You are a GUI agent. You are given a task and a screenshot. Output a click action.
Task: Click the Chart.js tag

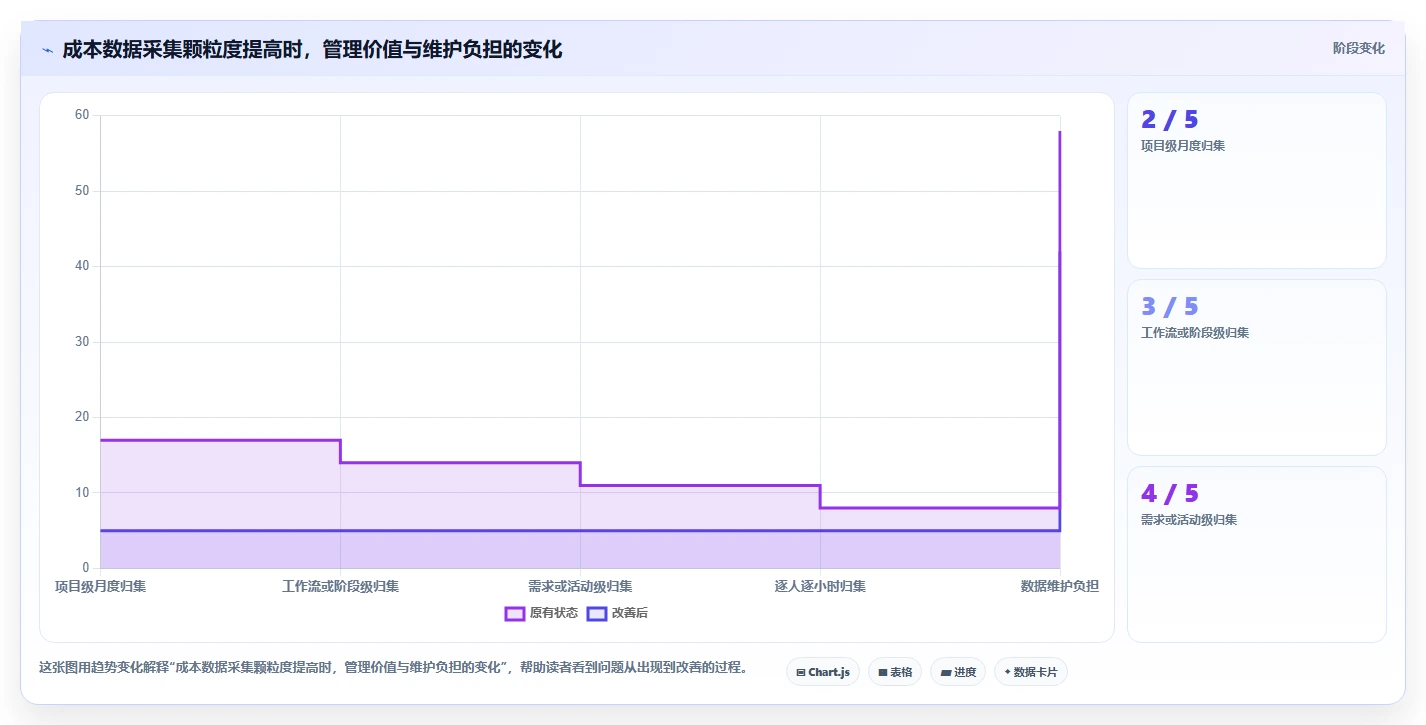[x=823, y=672]
